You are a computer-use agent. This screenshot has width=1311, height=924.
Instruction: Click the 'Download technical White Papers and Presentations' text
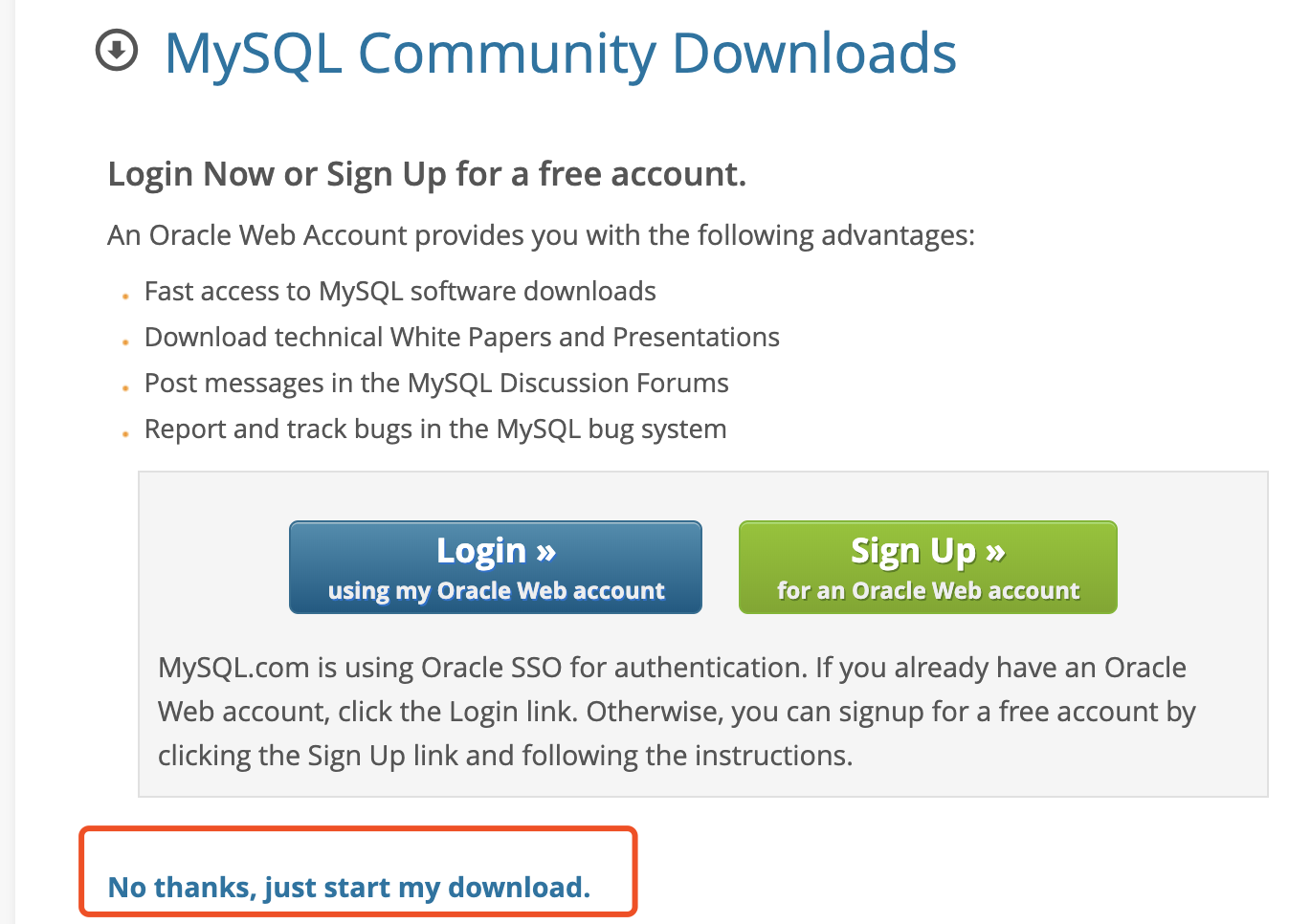pos(462,337)
